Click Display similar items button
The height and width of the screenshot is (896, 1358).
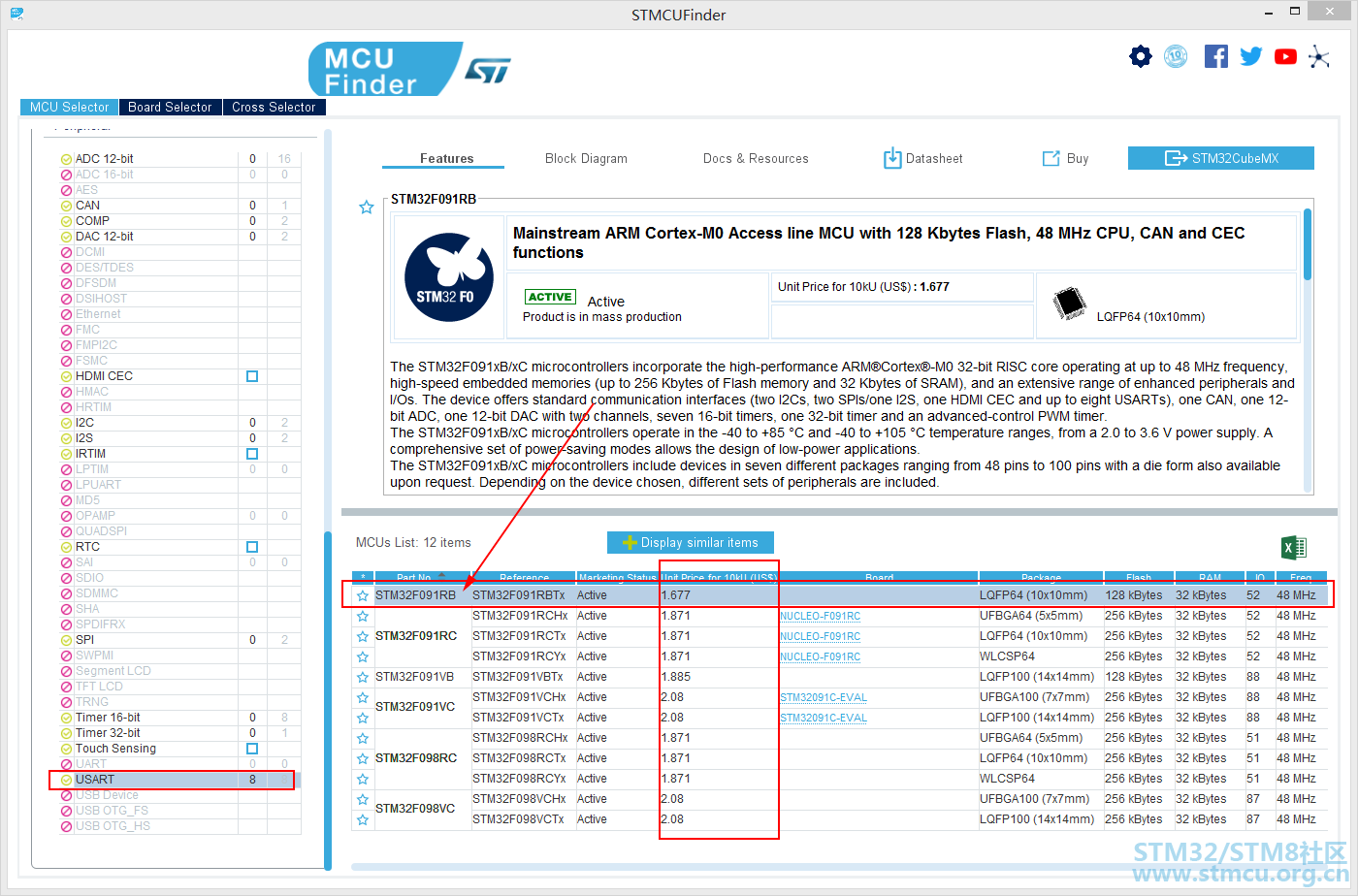tap(691, 542)
